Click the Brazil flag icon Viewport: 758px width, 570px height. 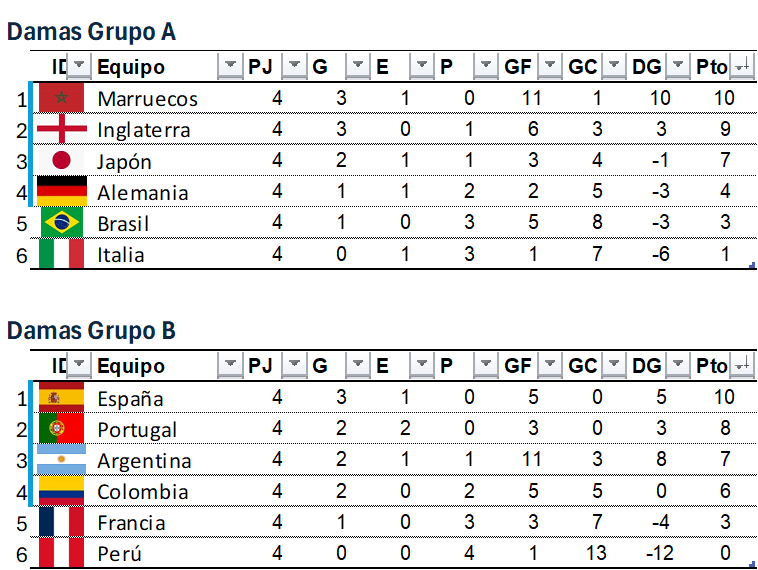pos(61,223)
